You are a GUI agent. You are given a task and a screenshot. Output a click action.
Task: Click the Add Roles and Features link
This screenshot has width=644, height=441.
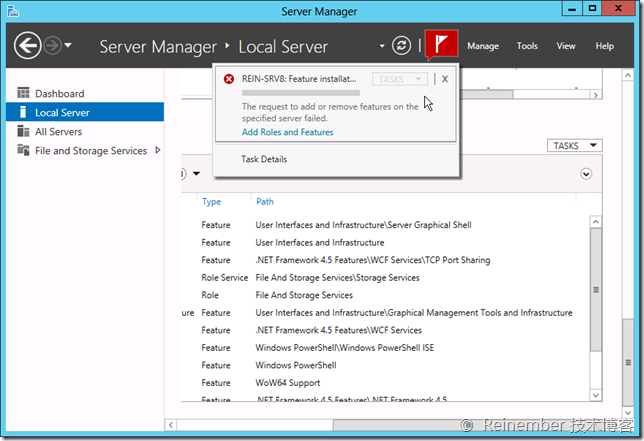pos(287,132)
